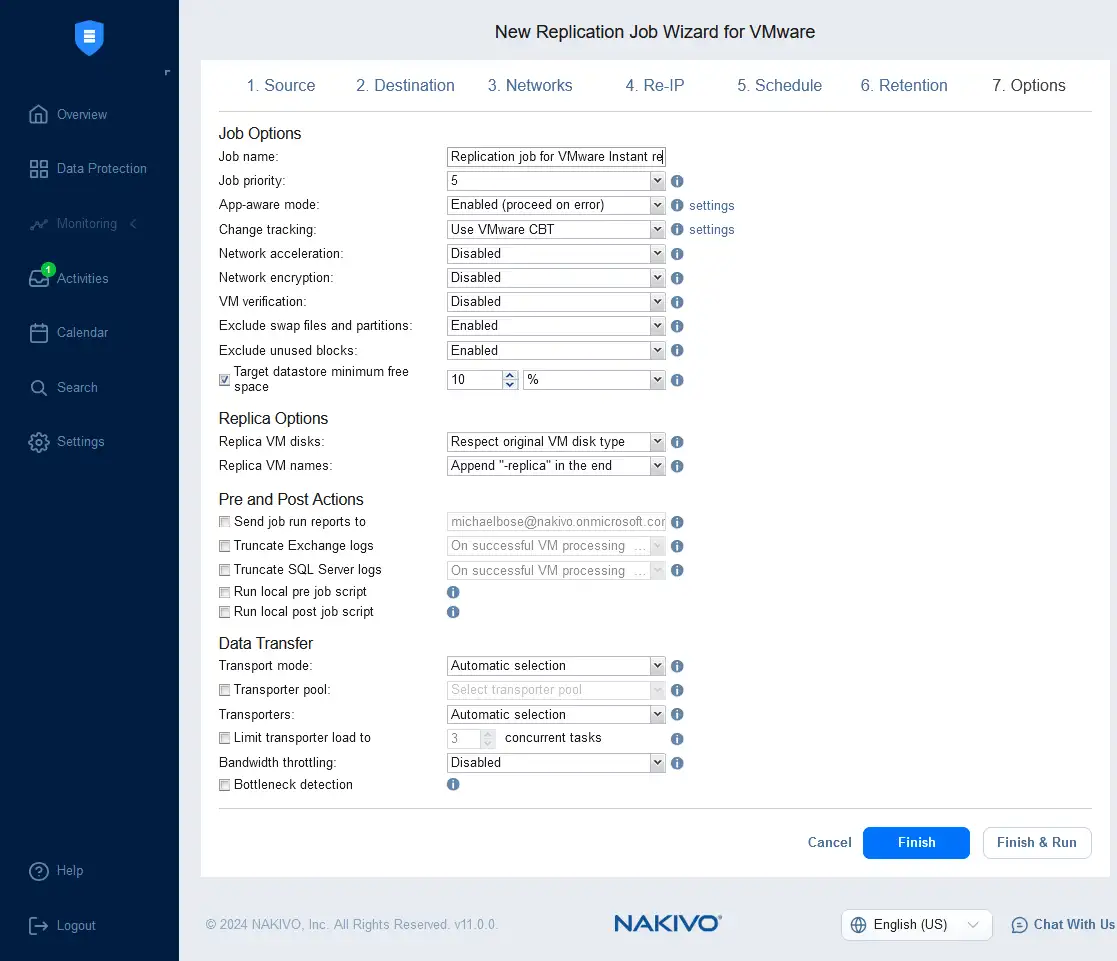Open App-aware mode settings link
This screenshot has height=961, width=1117.
(x=711, y=206)
